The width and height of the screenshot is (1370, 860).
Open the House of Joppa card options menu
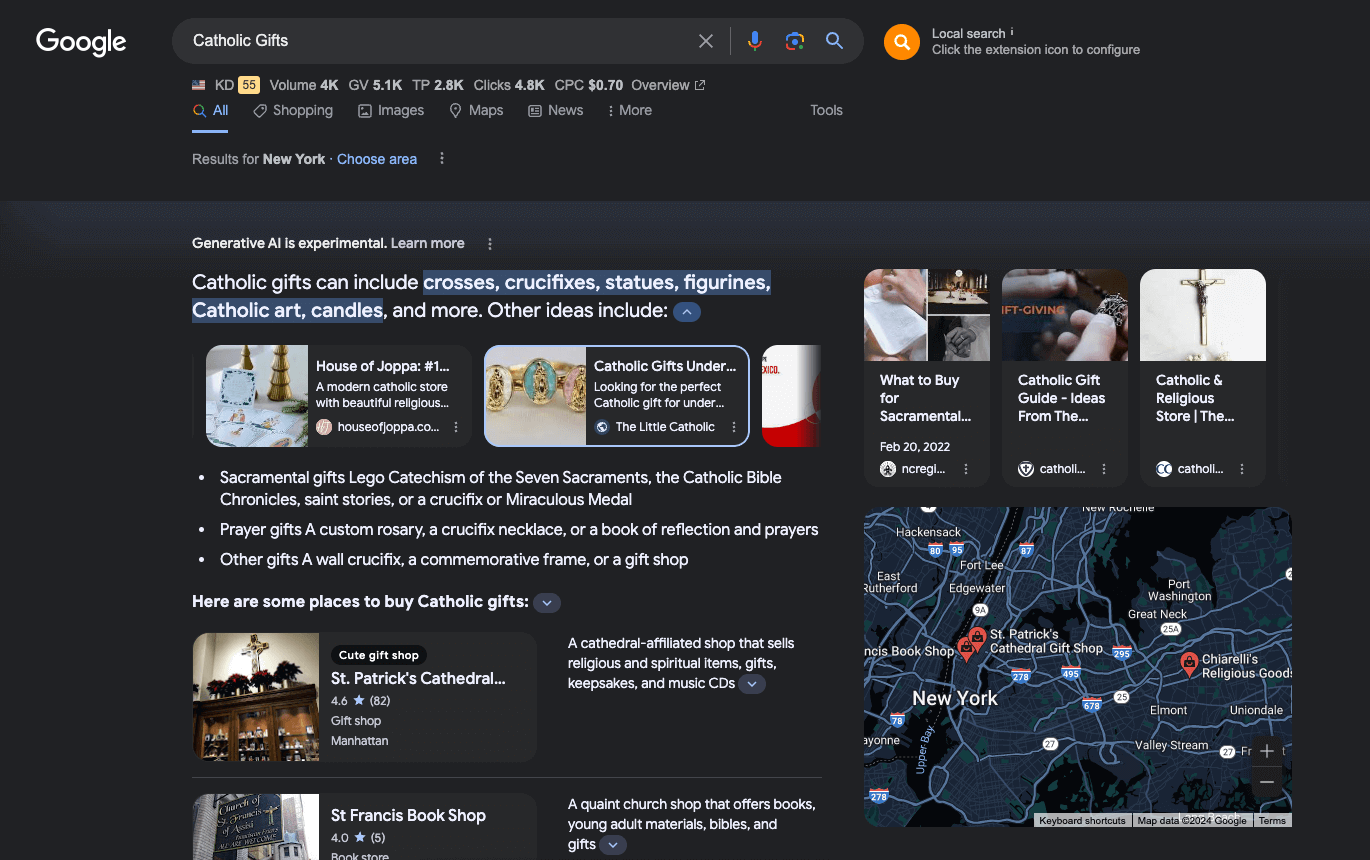[x=456, y=427]
